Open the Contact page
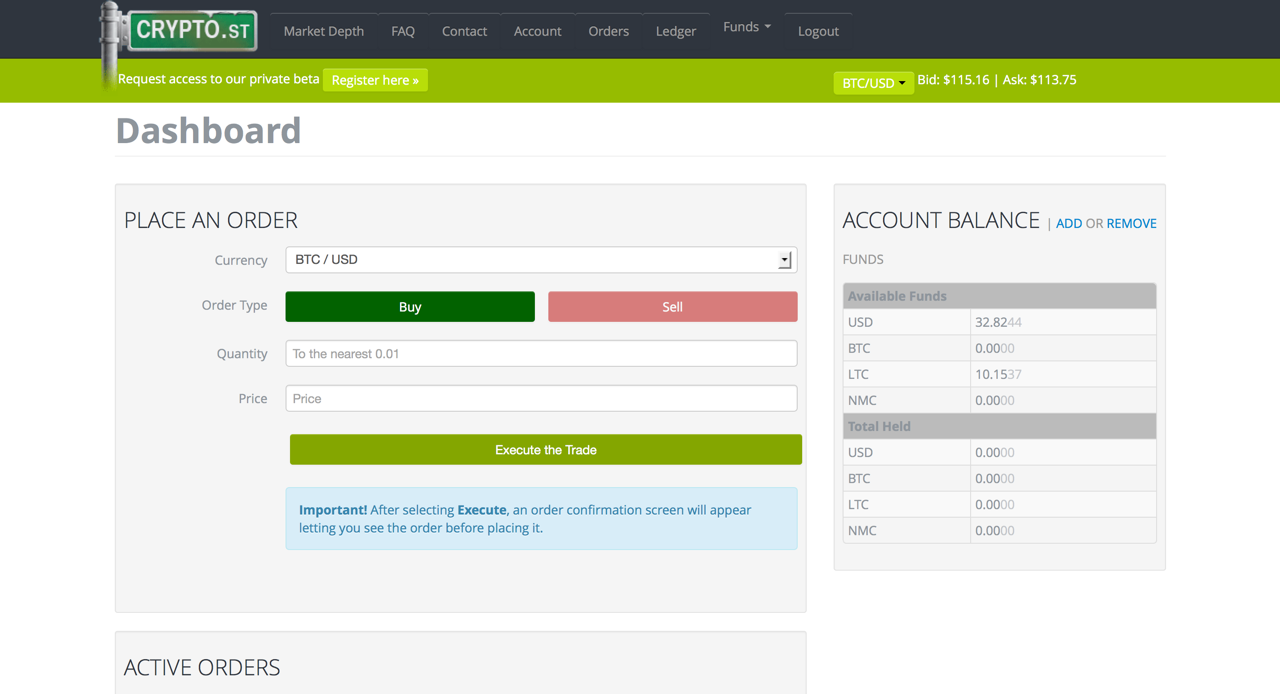Screen dimensions: 1280x694 click(464, 31)
